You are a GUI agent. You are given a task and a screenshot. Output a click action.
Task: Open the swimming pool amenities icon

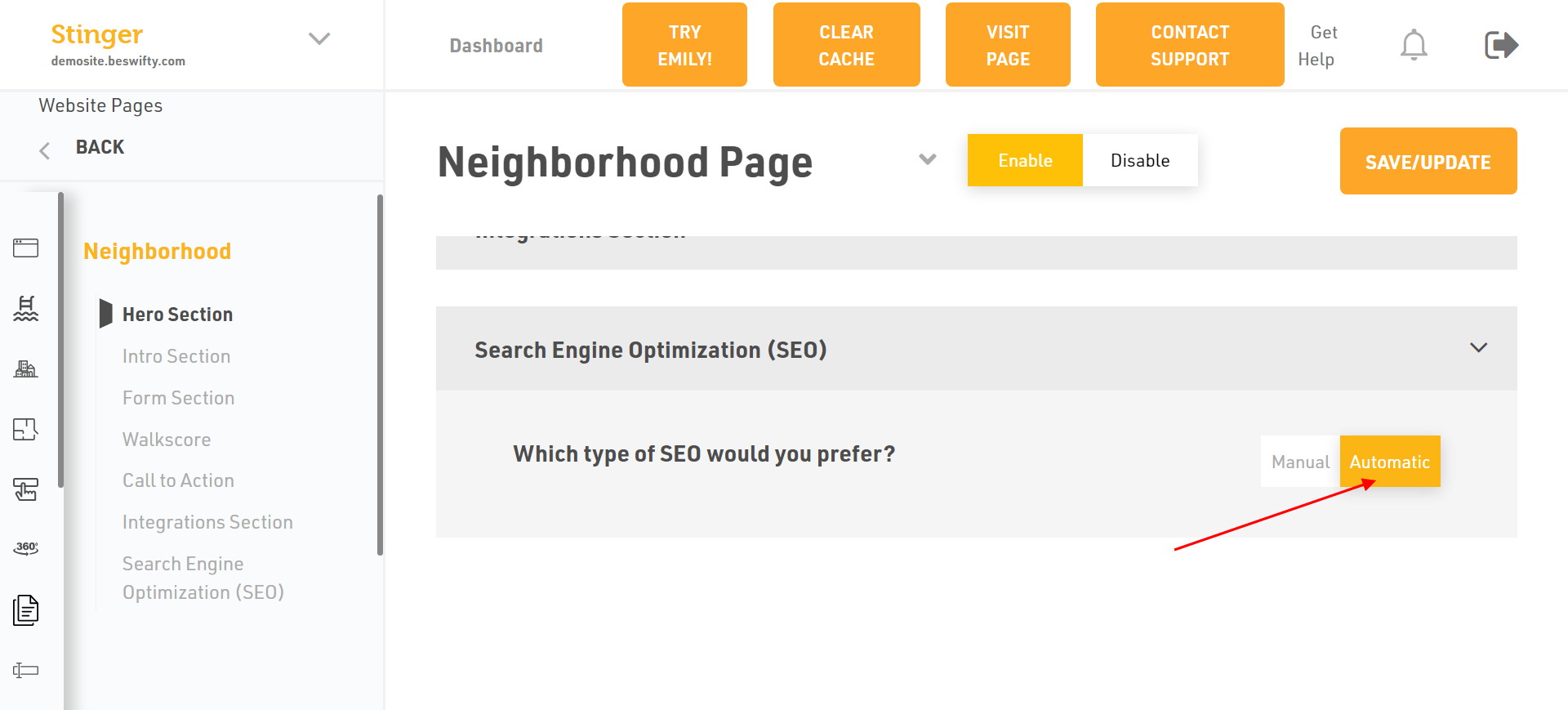pyautogui.click(x=25, y=308)
